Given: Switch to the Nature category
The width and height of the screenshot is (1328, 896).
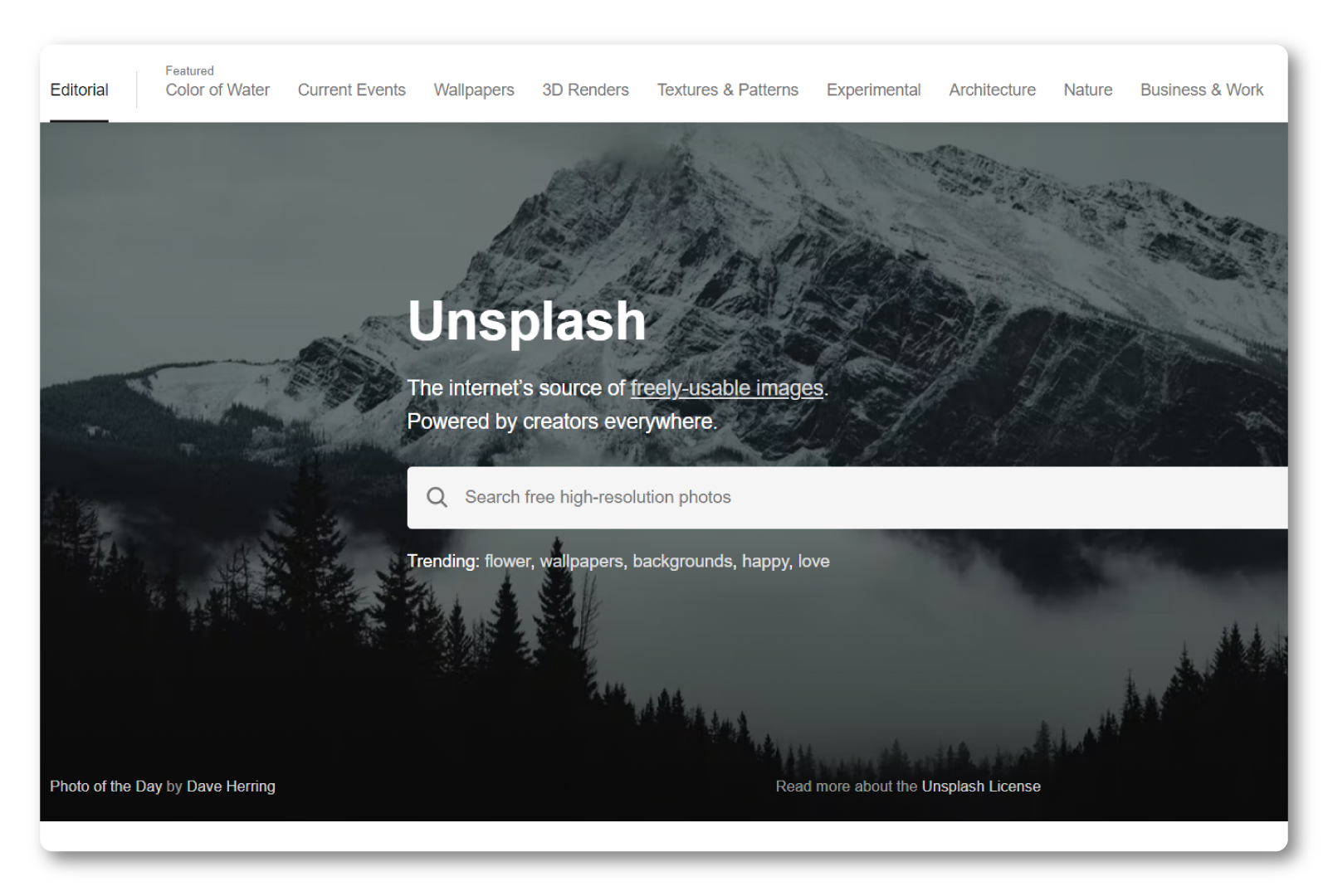Looking at the screenshot, I should point(1088,90).
